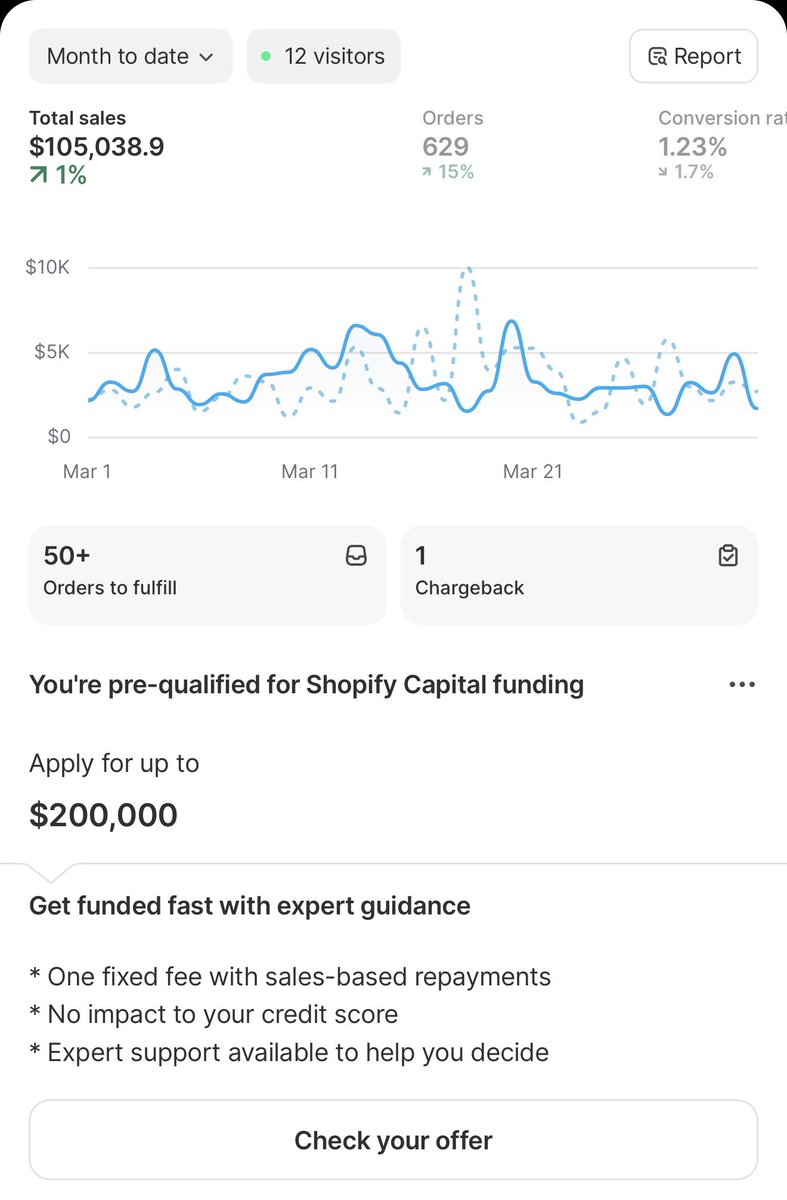Click the report magnifier icon

point(657,57)
